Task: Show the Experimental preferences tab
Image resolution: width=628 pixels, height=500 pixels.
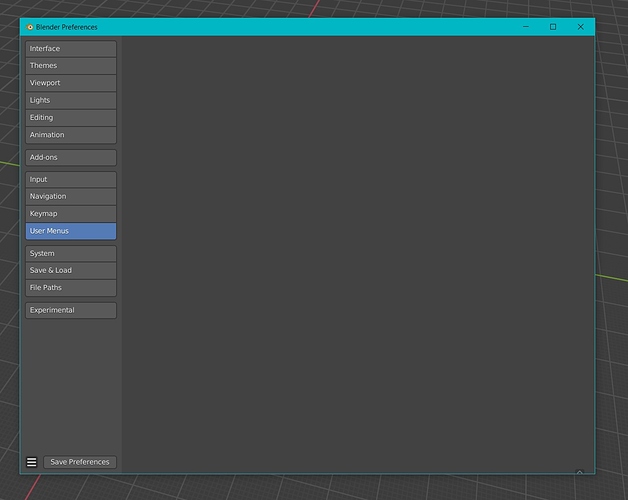Action: 71,310
